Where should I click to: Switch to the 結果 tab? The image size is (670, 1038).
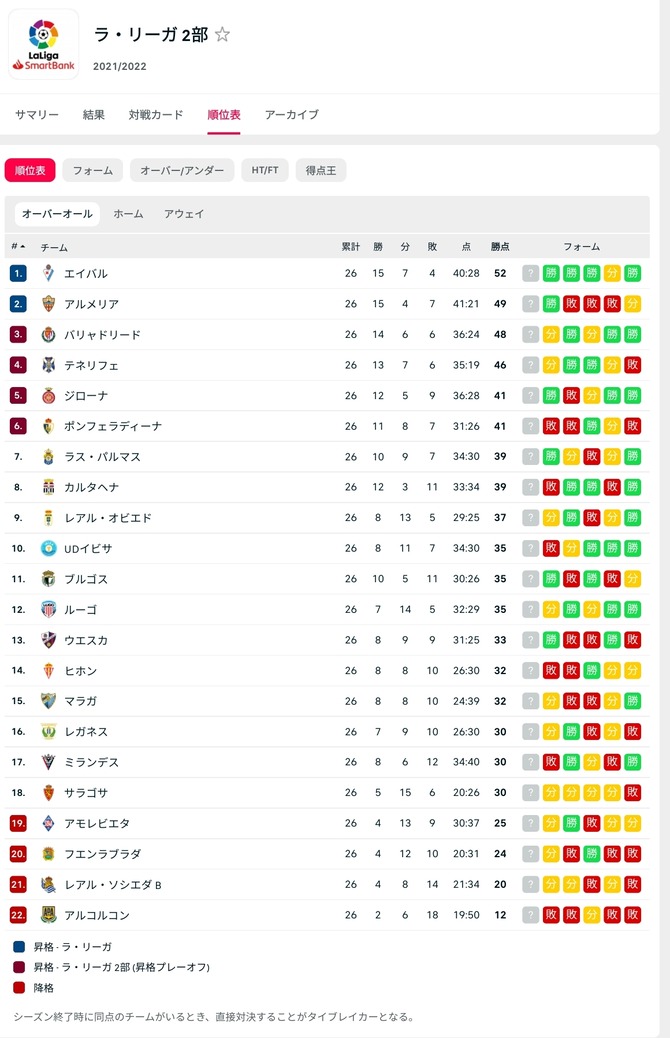(x=94, y=115)
